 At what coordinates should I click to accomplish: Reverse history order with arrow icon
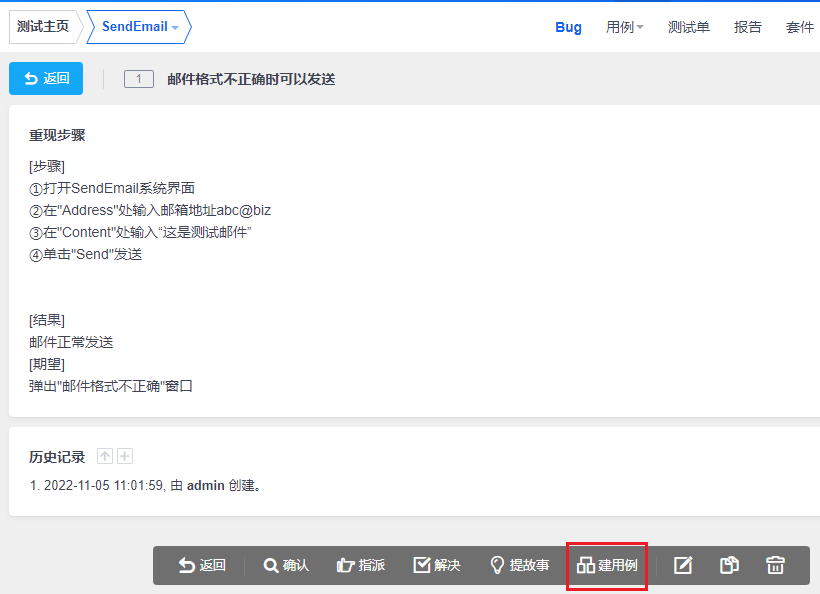coord(105,456)
